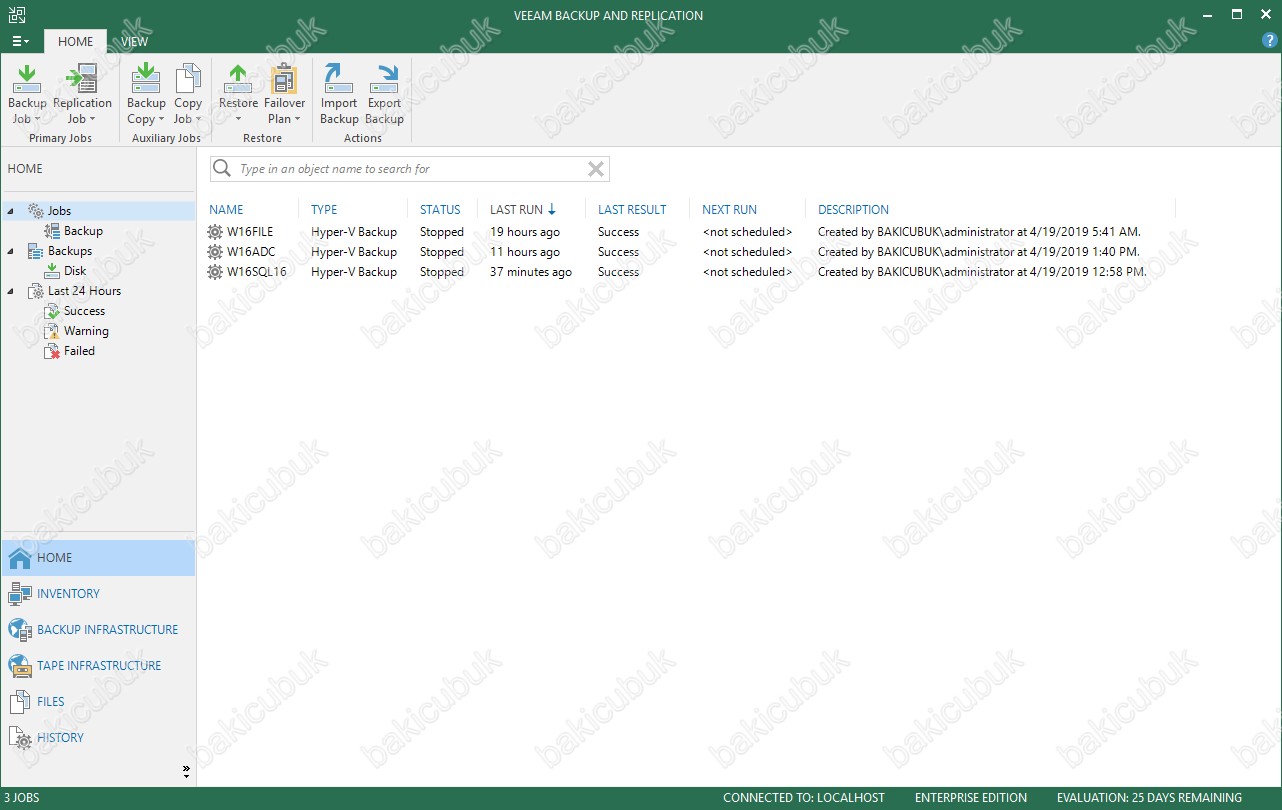Click 'CONNECTED TO: LOCALHOST' status text
This screenshot has height=810, width=1282.
pos(804,798)
